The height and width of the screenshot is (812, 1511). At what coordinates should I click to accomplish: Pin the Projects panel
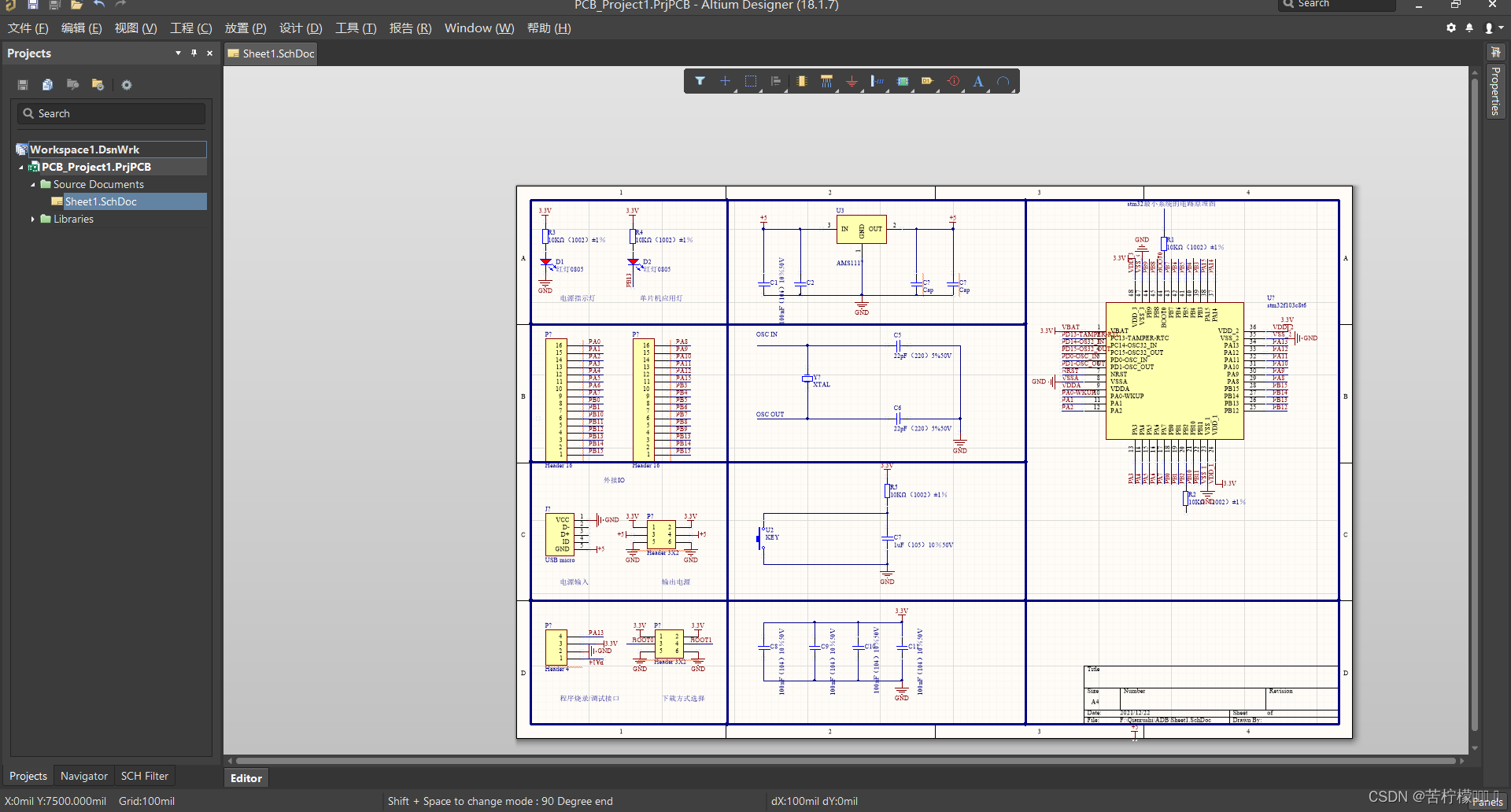click(x=194, y=54)
